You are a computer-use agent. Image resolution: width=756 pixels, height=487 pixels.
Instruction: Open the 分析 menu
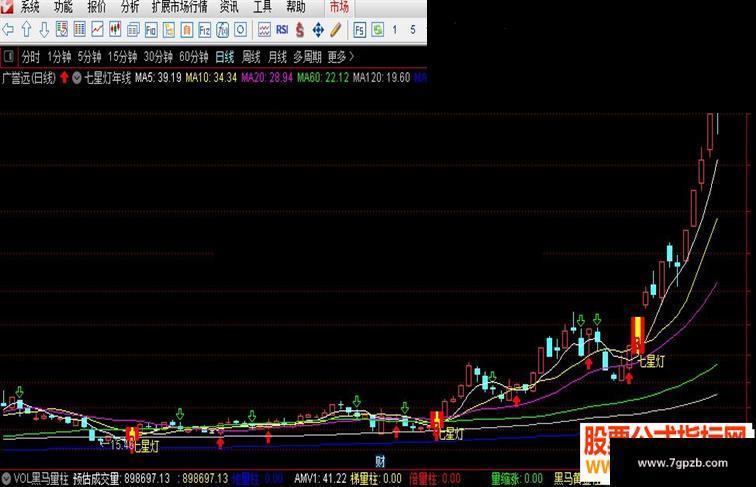click(x=130, y=7)
